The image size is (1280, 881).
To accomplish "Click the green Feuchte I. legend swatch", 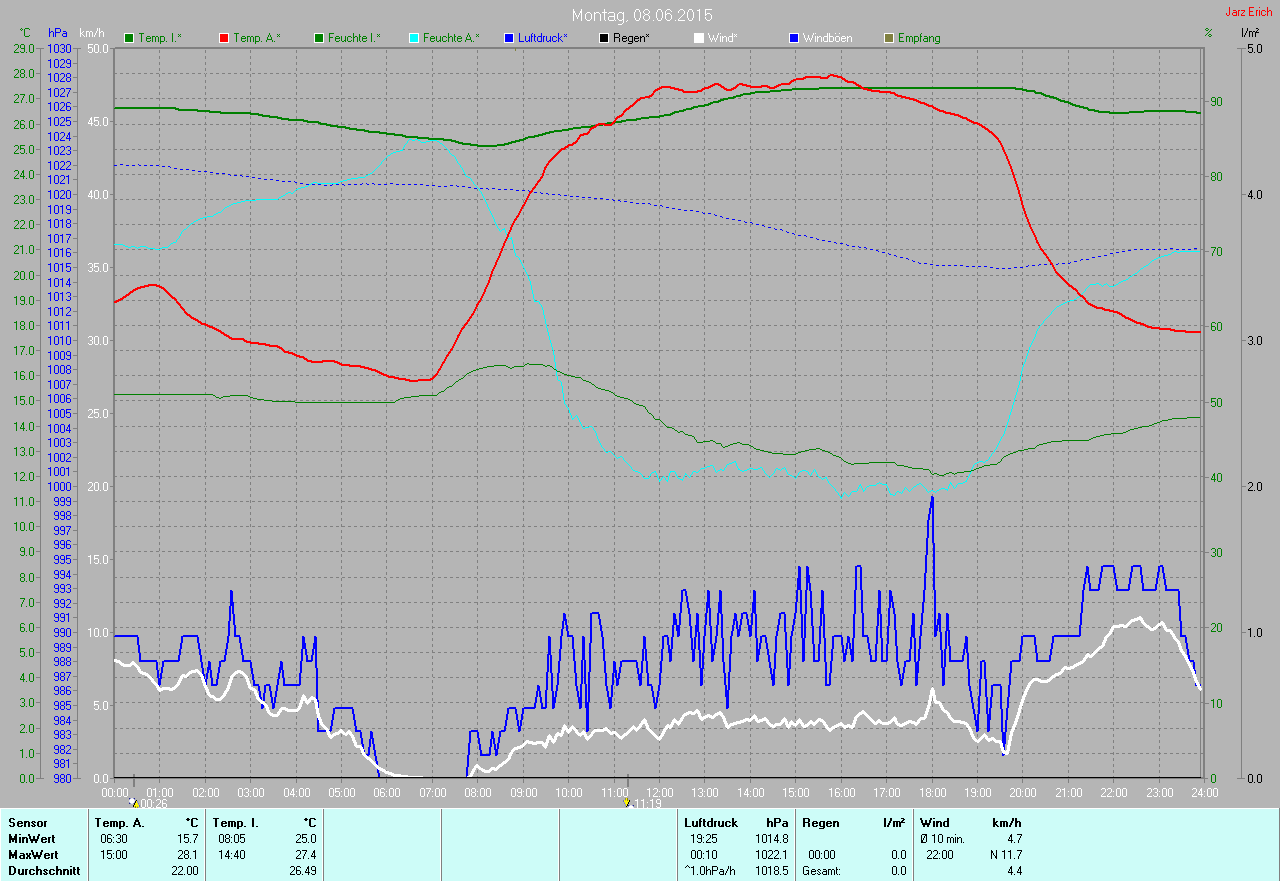I will click(x=319, y=38).
